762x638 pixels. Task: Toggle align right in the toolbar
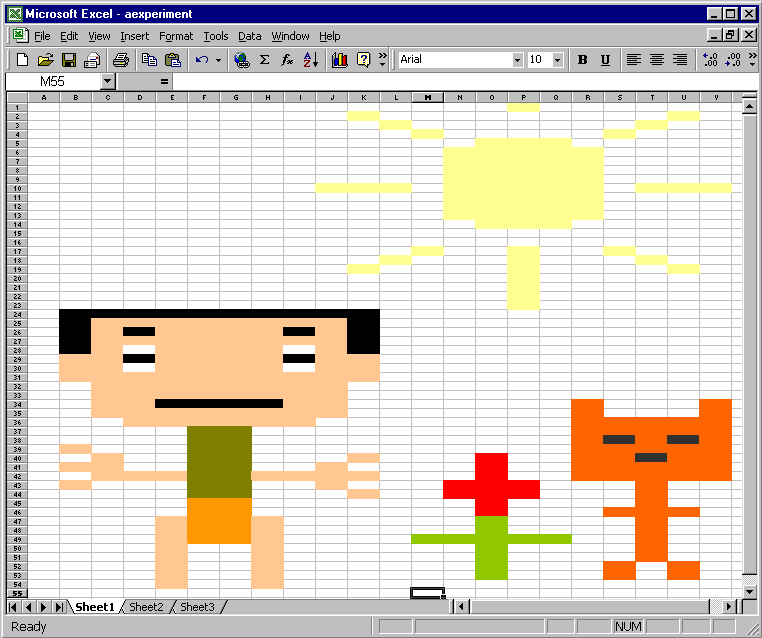[x=680, y=60]
